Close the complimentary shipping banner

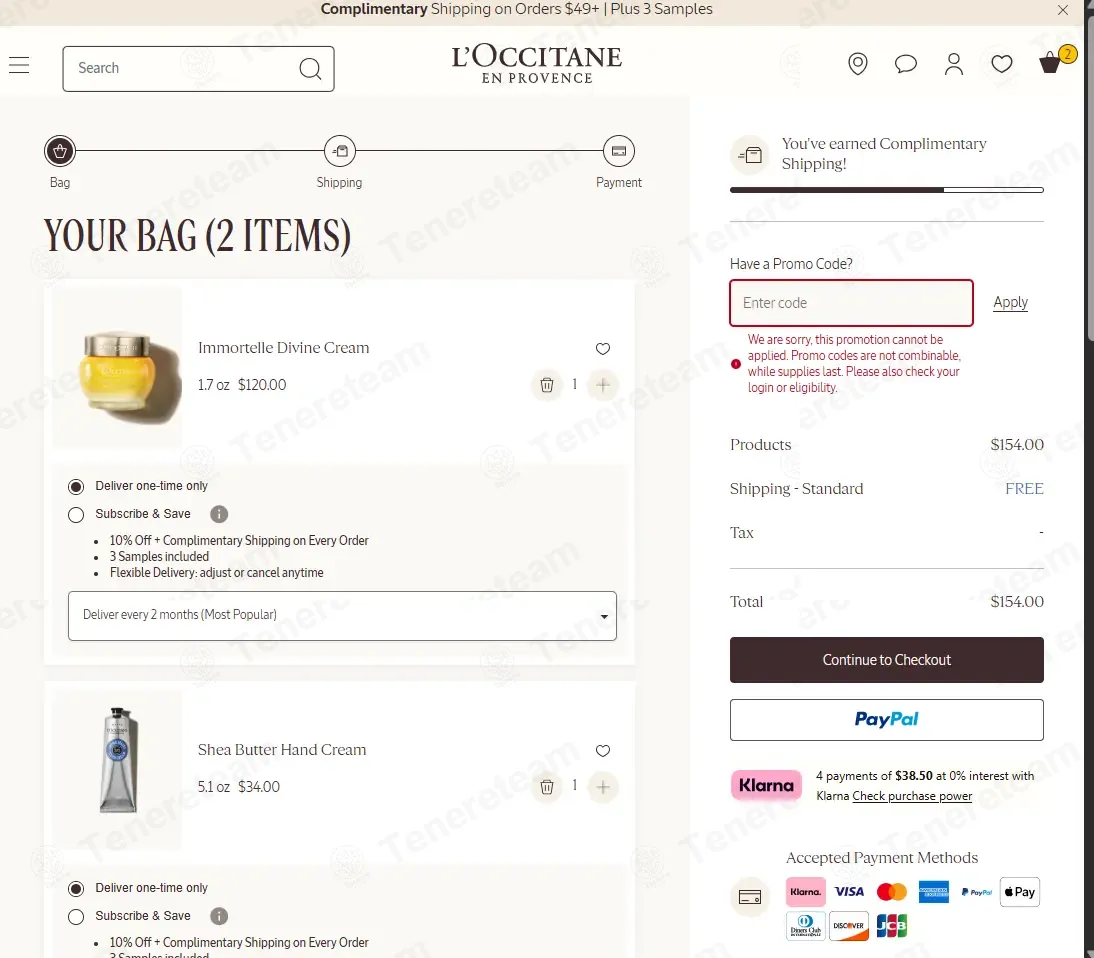(x=1063, y=10)
